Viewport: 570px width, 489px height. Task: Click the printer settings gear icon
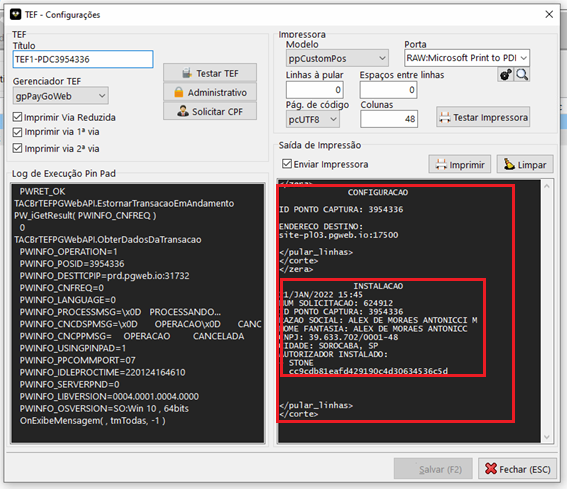click(505, 75)
